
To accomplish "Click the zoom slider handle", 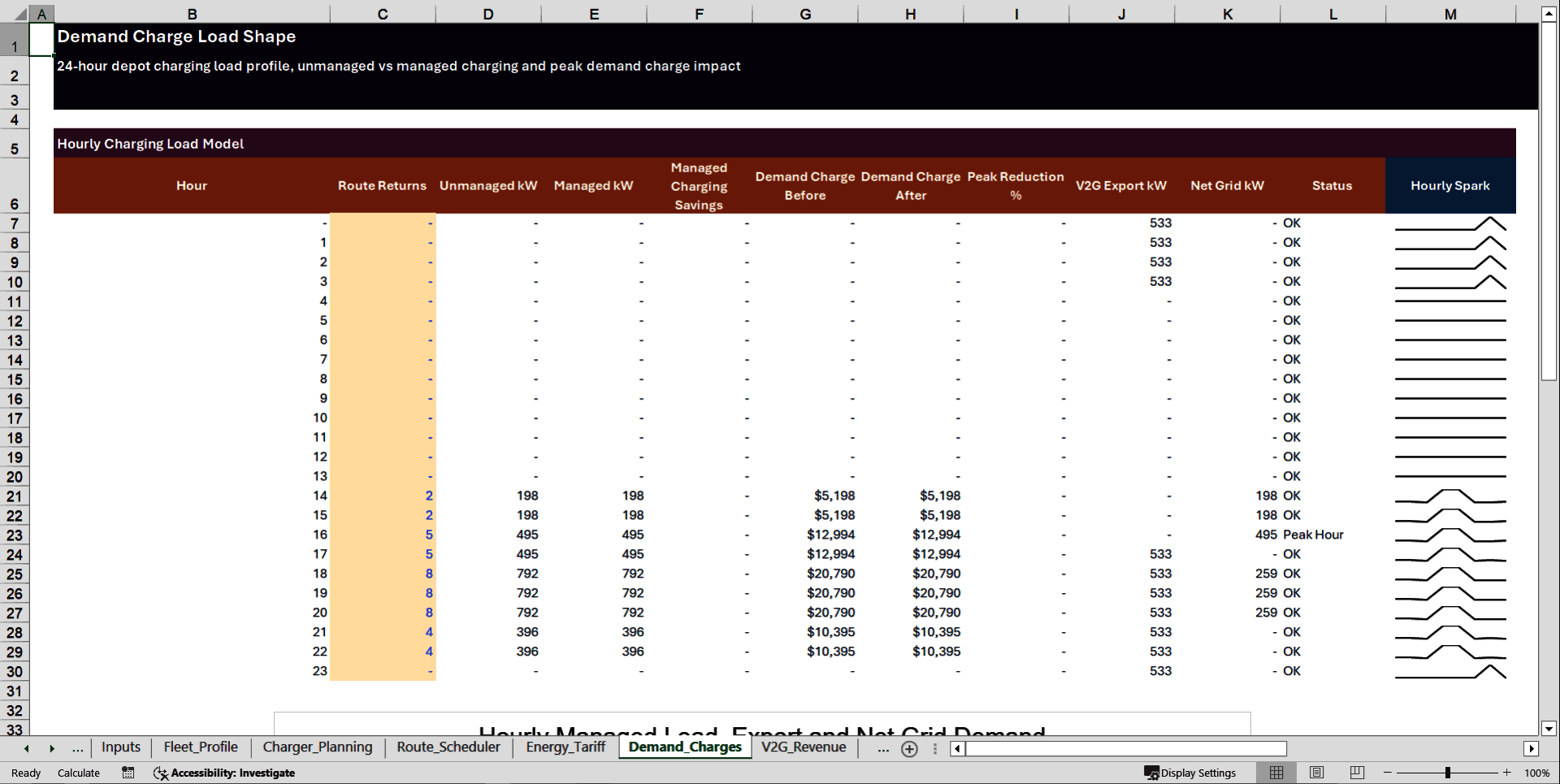I will (1448, 773).
